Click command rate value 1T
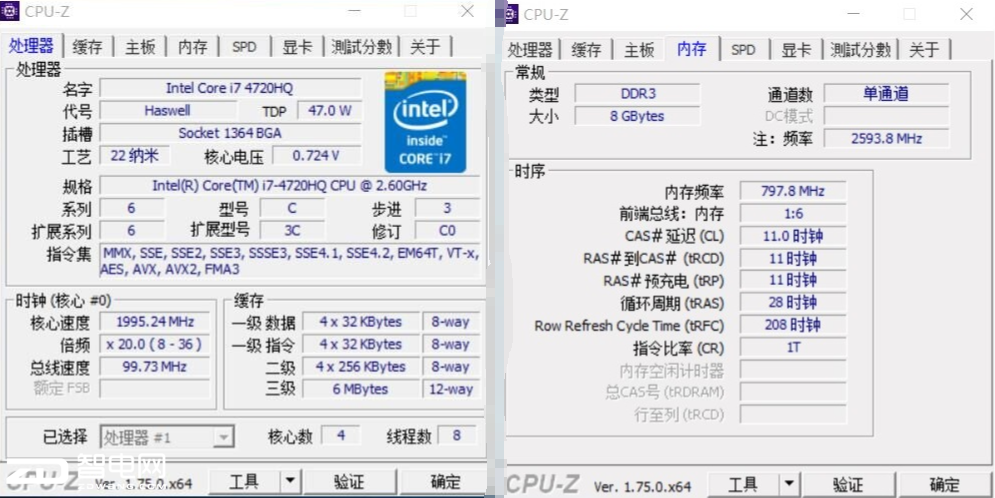The height and width of the screenshot is (498, 995). (x=793, y=348)
